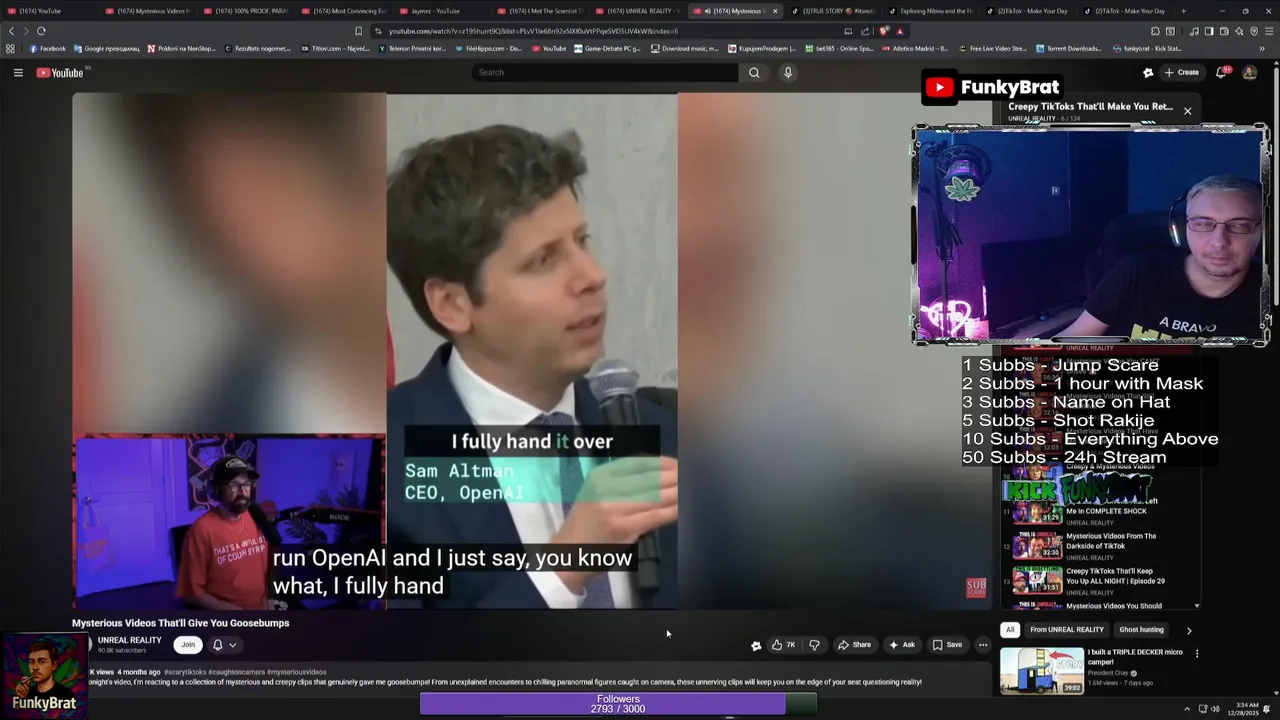Open the Torrent Downloads bookmark
1280x720 pixels.
pyautogui.click(x=1069, y=48)
